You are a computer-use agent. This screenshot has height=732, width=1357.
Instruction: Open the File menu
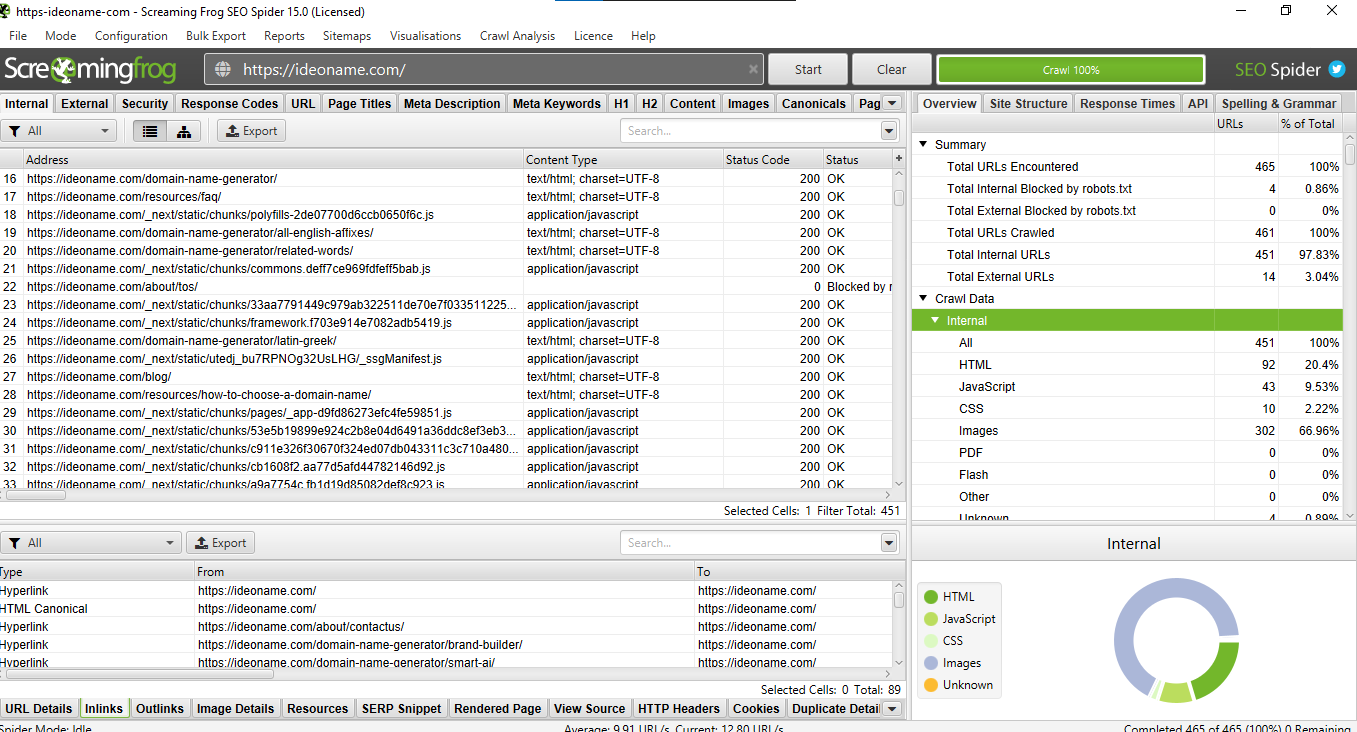18,36
